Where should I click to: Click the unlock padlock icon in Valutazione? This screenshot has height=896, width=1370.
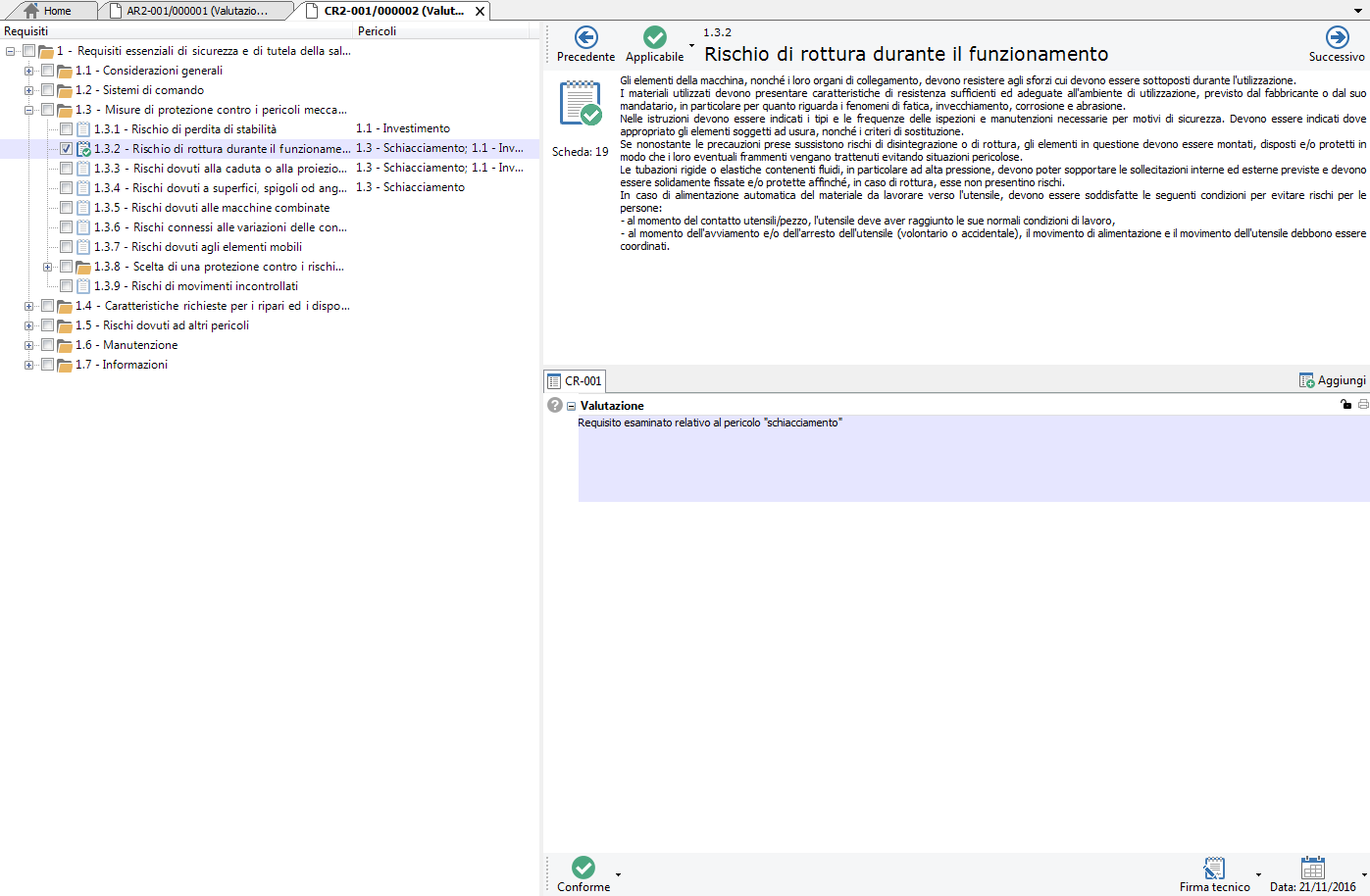click(1345, 405)
